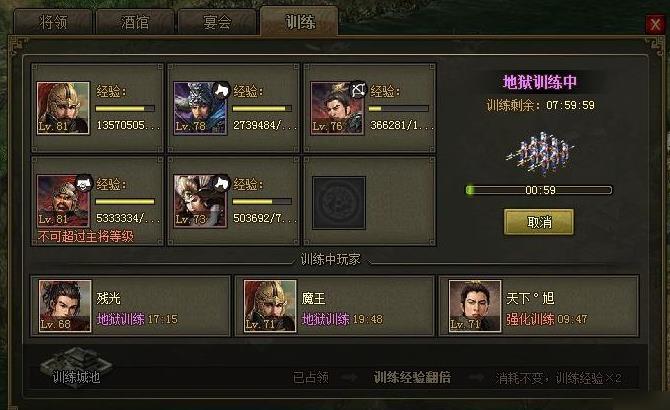Select the Lv. 78 cavalry general portrait
670x410 pixels.
pos(200,108)
